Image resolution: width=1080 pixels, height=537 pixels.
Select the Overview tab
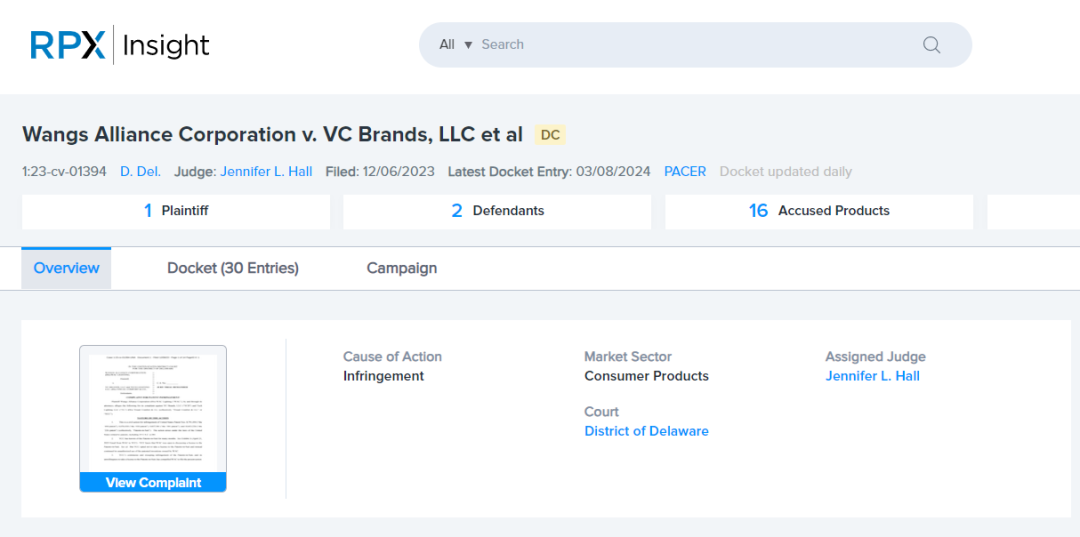point(66,268)
